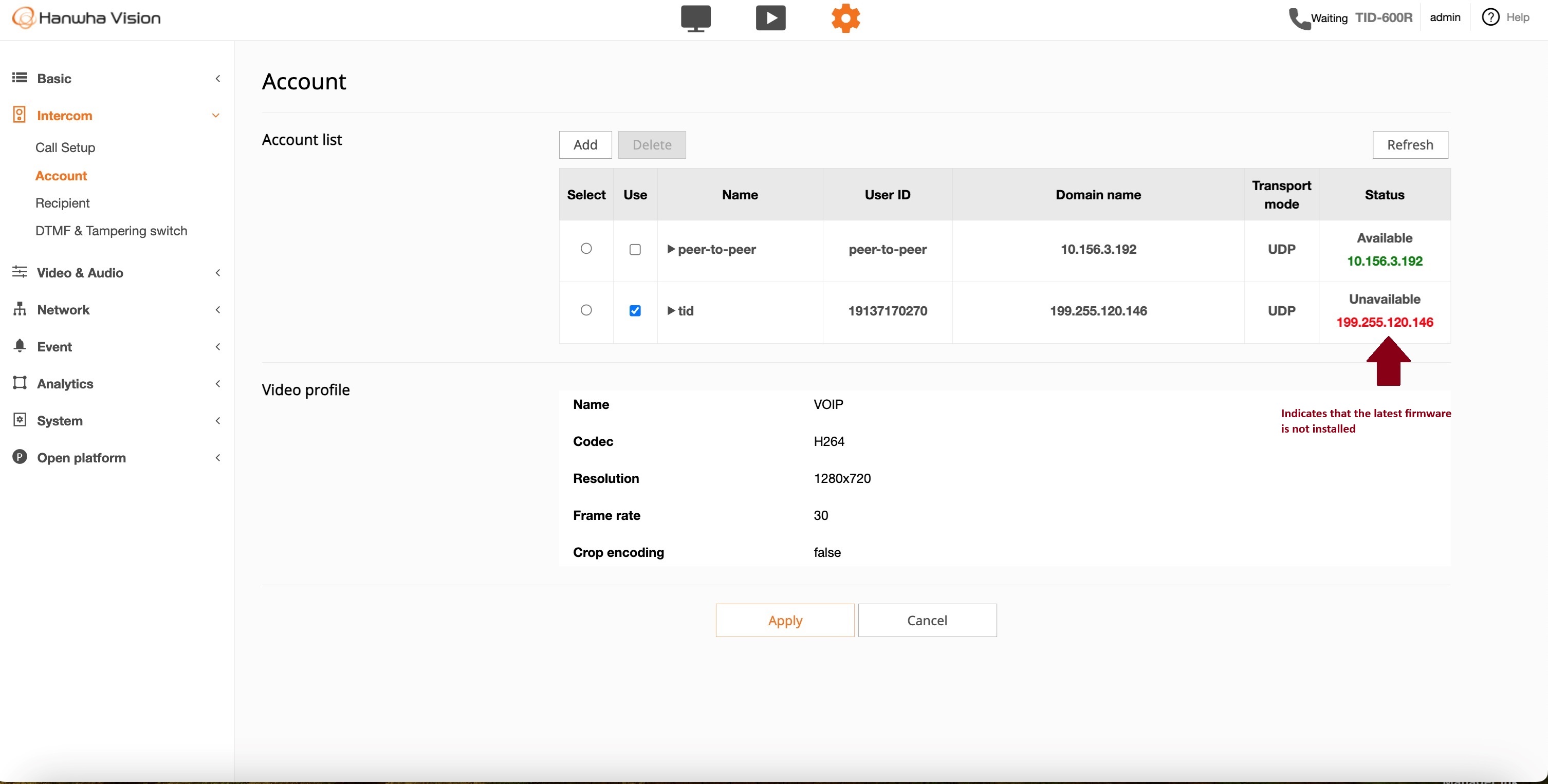Expand the Video & Audio chevron

217,273
